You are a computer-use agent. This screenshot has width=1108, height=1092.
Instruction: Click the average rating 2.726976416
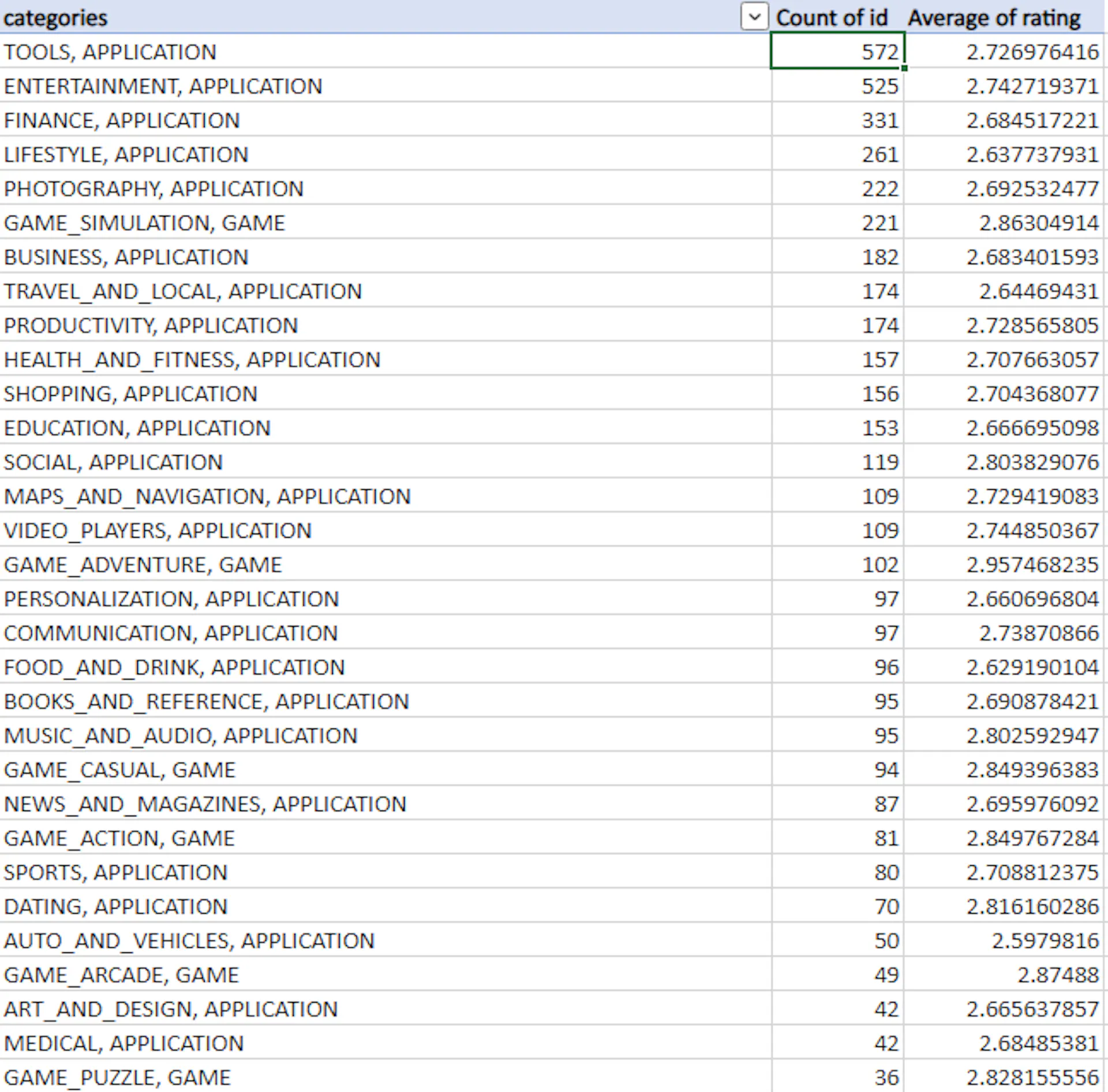pos(1004,52)
